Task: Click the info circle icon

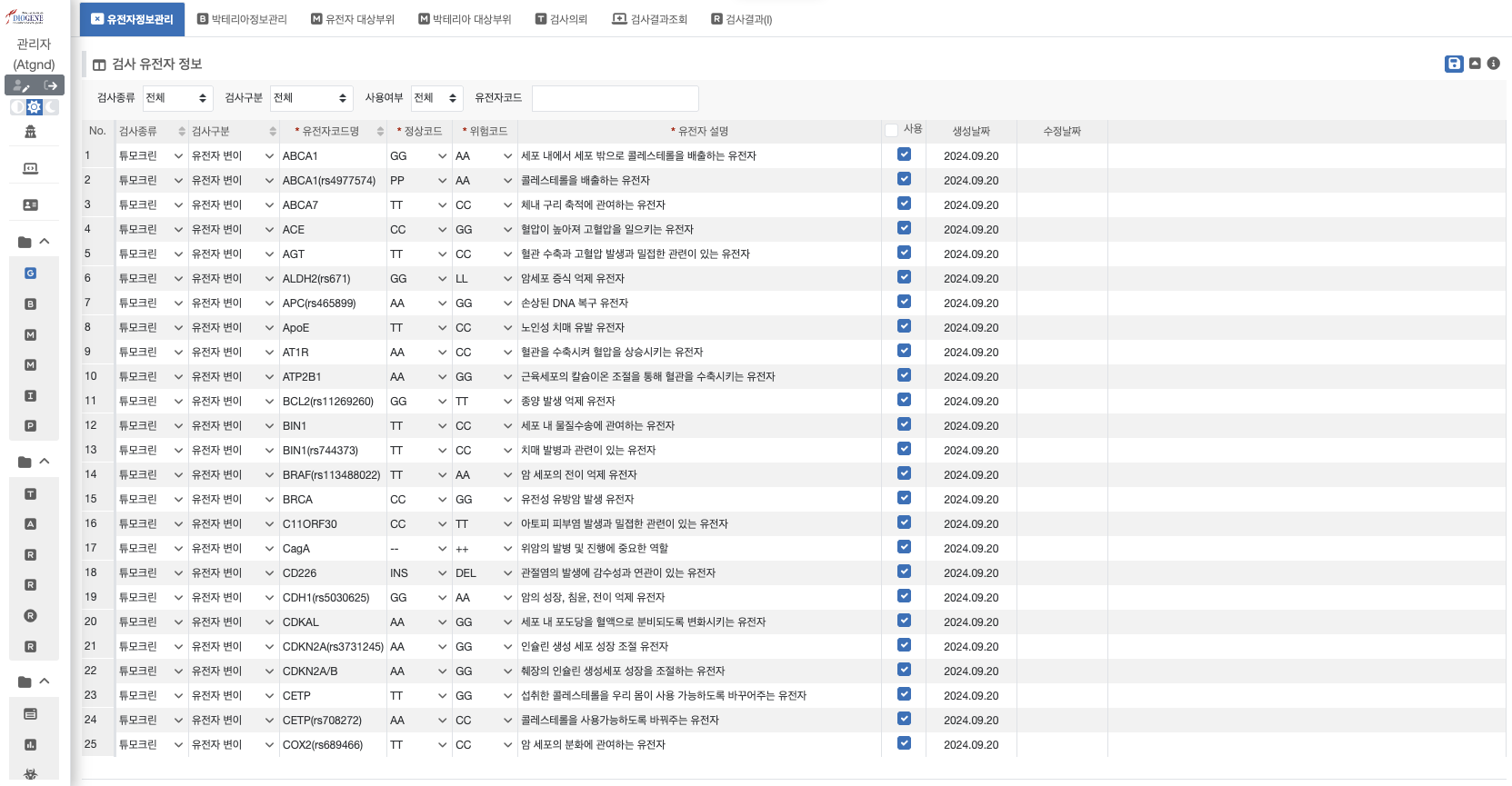Action: click(1494, 64)
